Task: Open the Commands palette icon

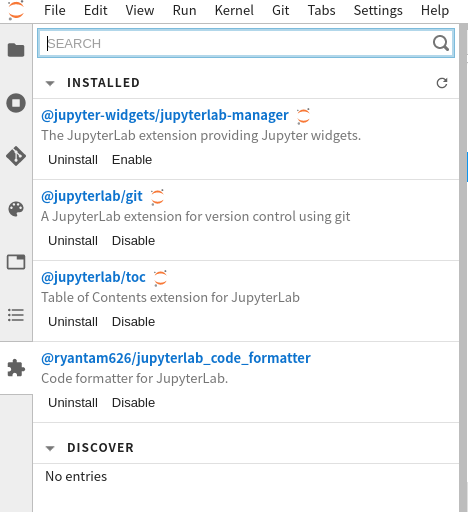Action: [x=16, y=209]
